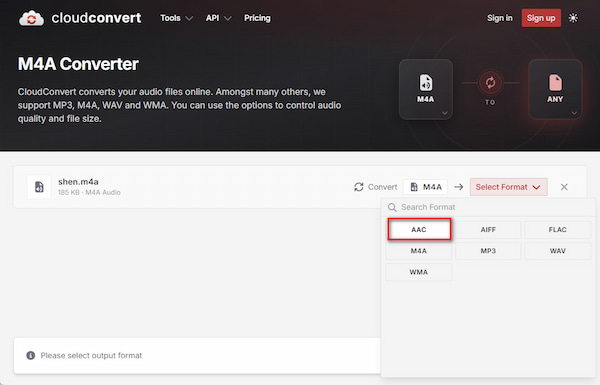
Task: Open the ANY target format card
Action: (x=555, y=89)
